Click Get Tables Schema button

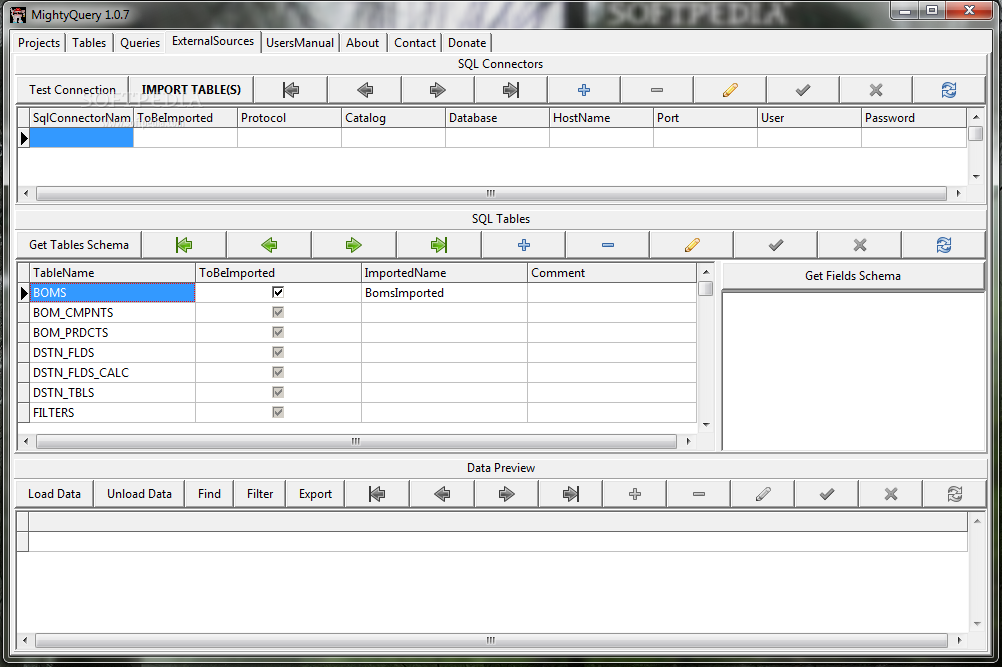(x=79, y=245)
